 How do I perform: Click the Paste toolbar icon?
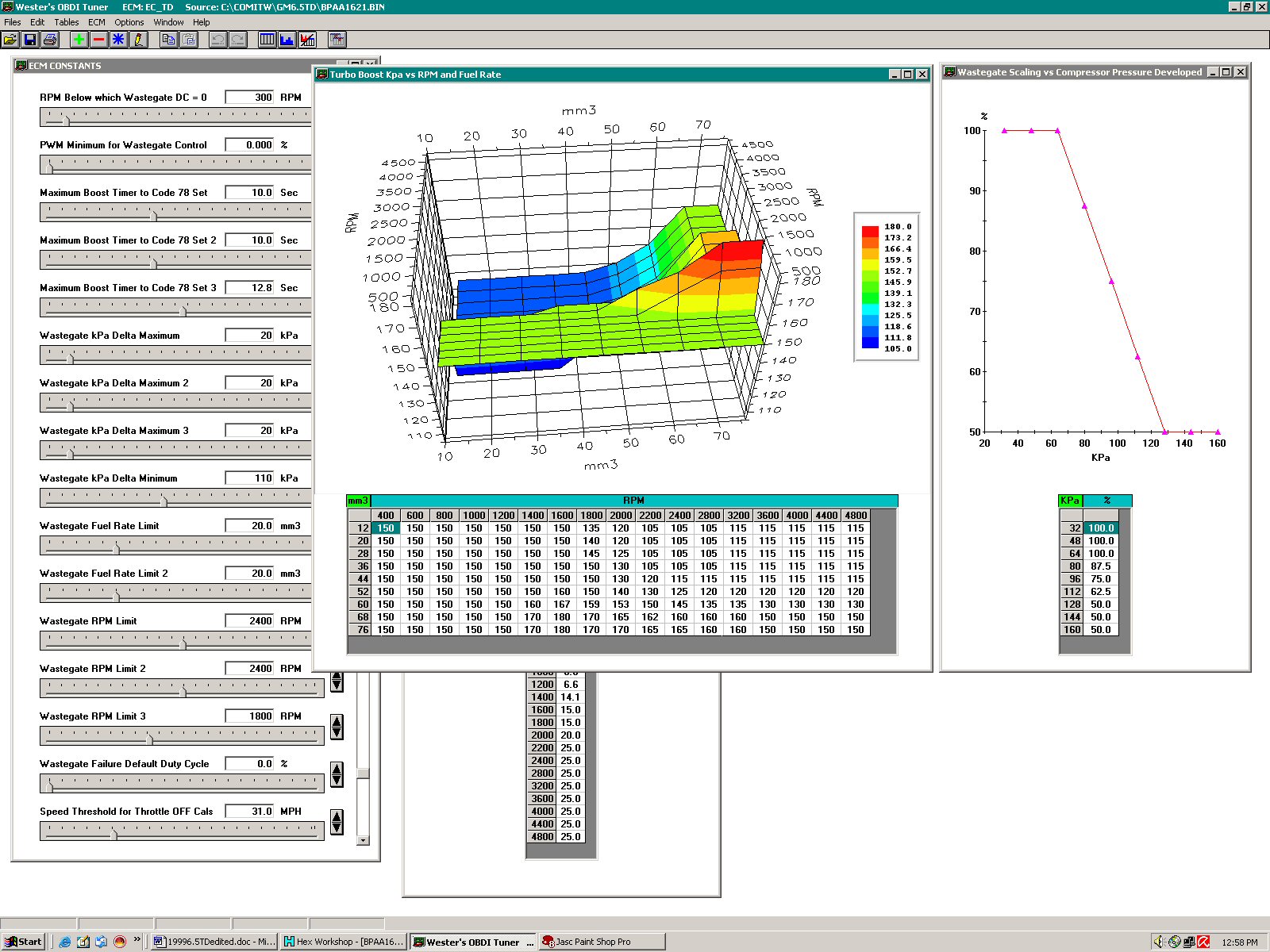tap(188, 39)
